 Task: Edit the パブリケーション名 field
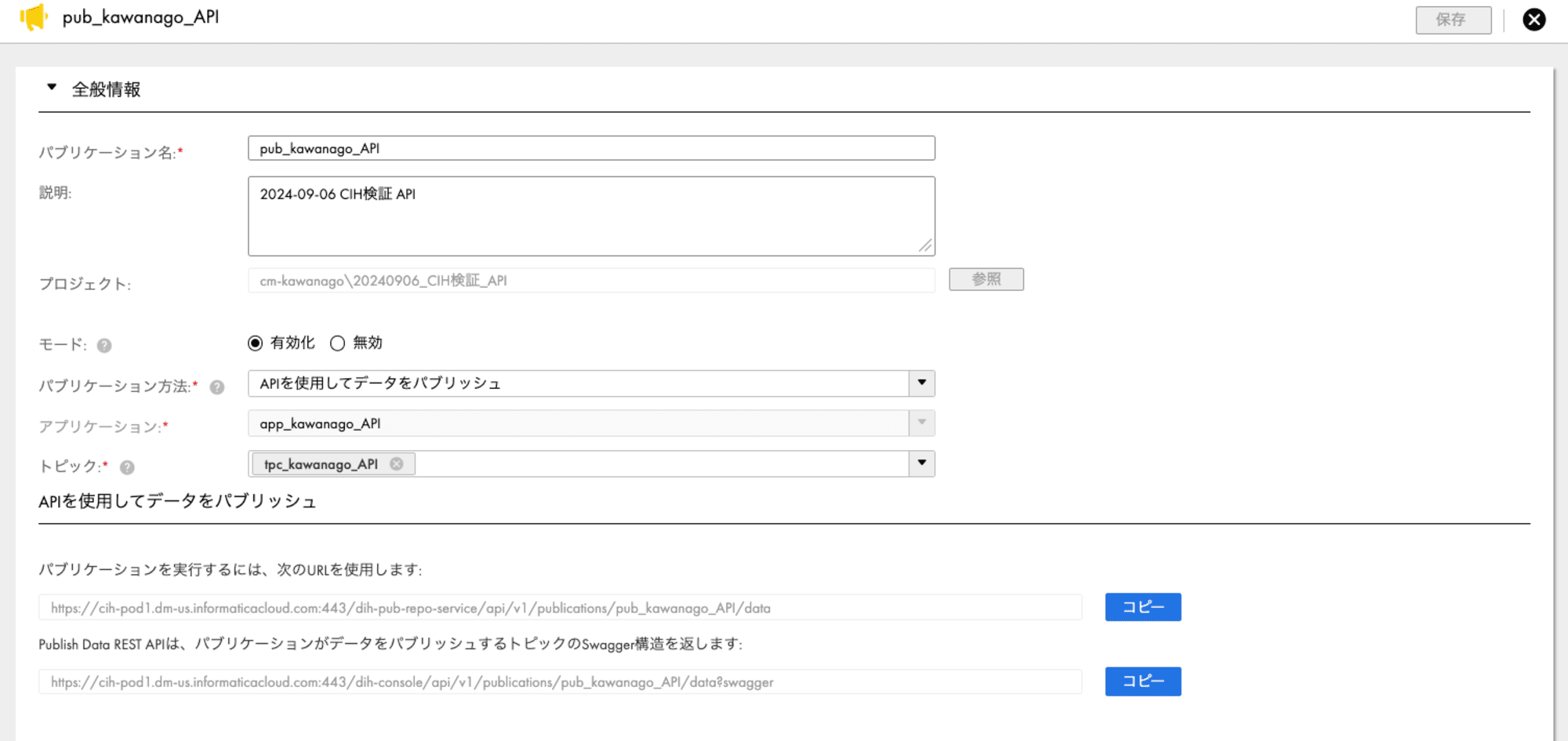coord(591,148)
